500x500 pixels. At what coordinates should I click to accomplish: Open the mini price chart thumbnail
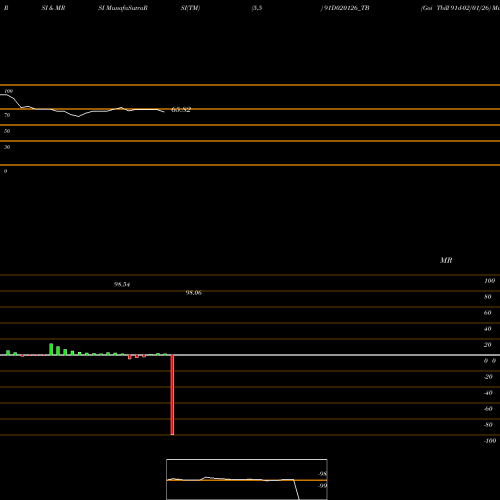247,479
